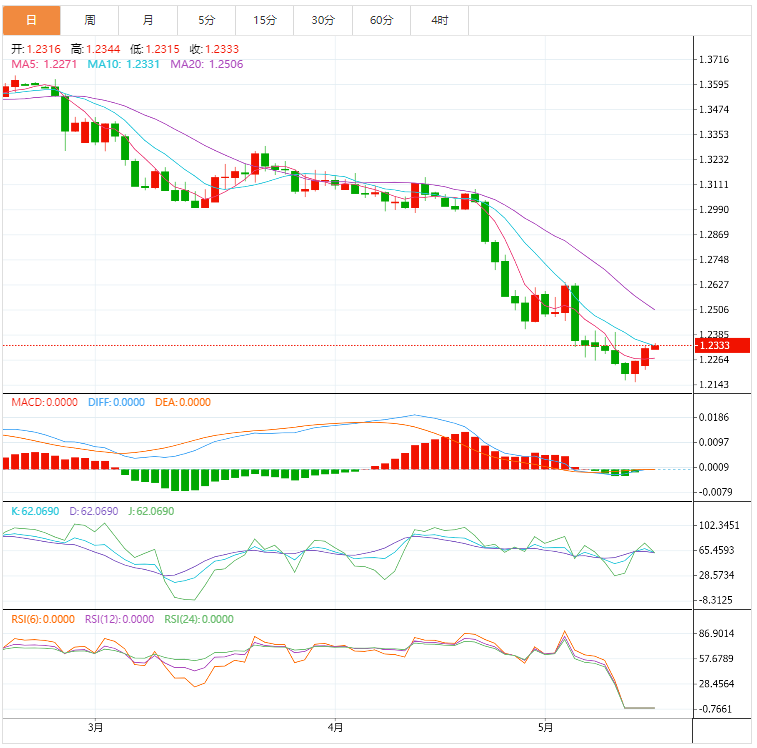The width and height of the screenshot is (757, 748).
Task: Switch to the 月 monthly tab
Action: tap(148, 20)
